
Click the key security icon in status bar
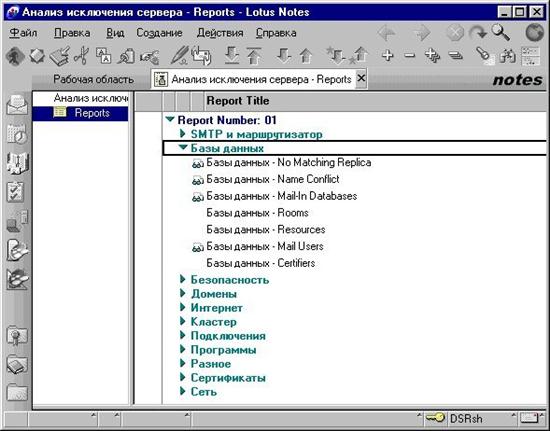pyautogui.click(x=435, y=418)
